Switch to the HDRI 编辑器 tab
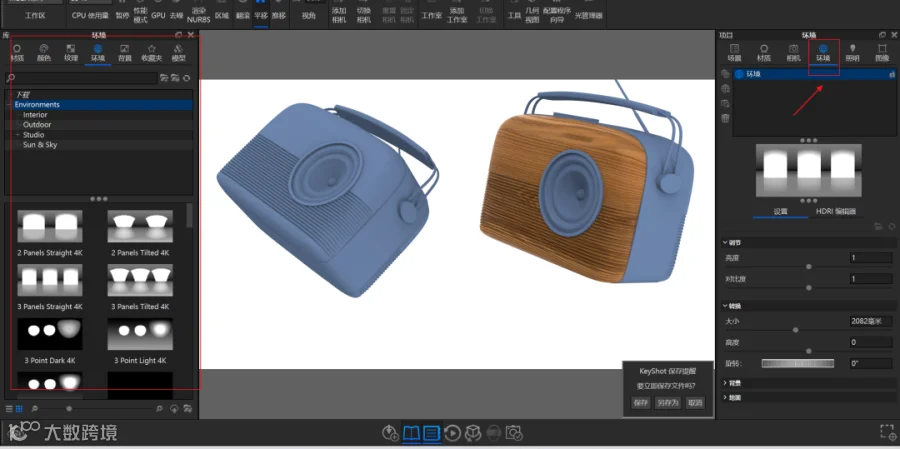 pyautogui.click(x=836, y=212)
